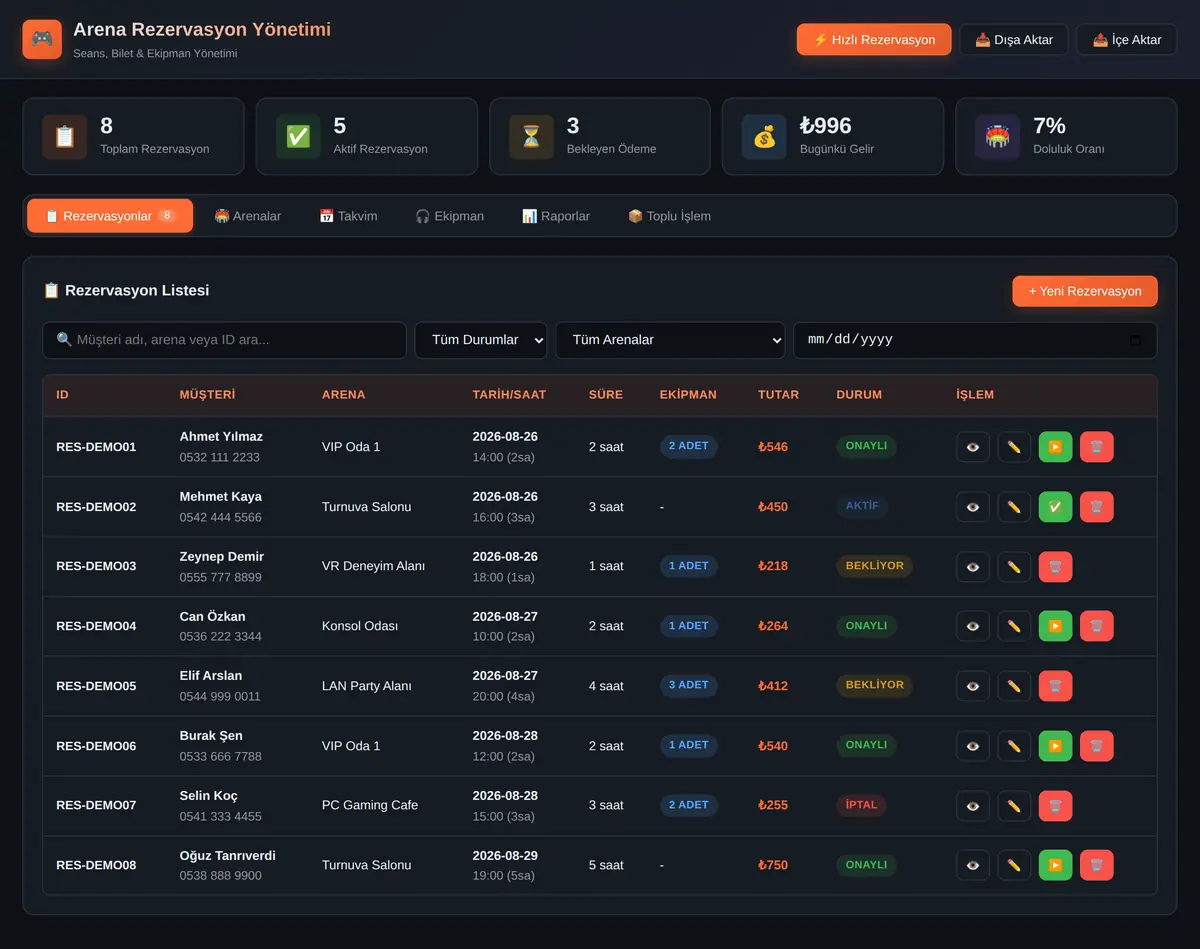The height and width of the screenshot is (949, 1200).
Task: Delete reservation RES-DEMO02
Action: pos(1096,507)
